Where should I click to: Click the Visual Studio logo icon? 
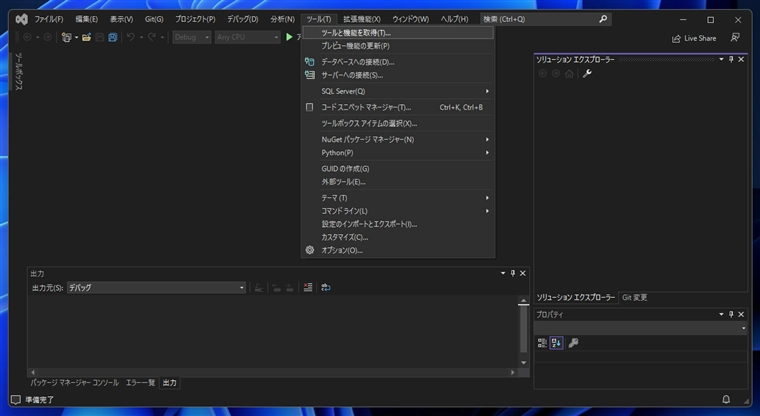21,19
